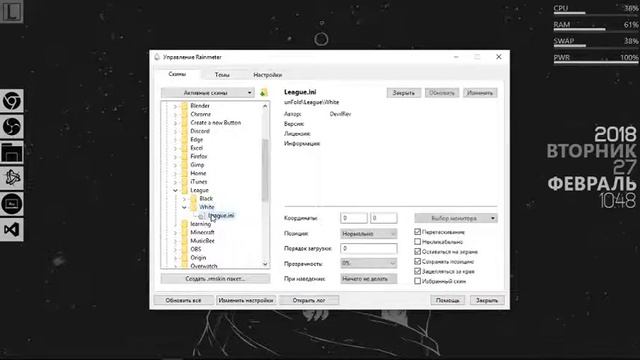Click the round launcher icon above Visual Studio
The image size is (640, 360).
pyautogui.click(x=11, y=204)
